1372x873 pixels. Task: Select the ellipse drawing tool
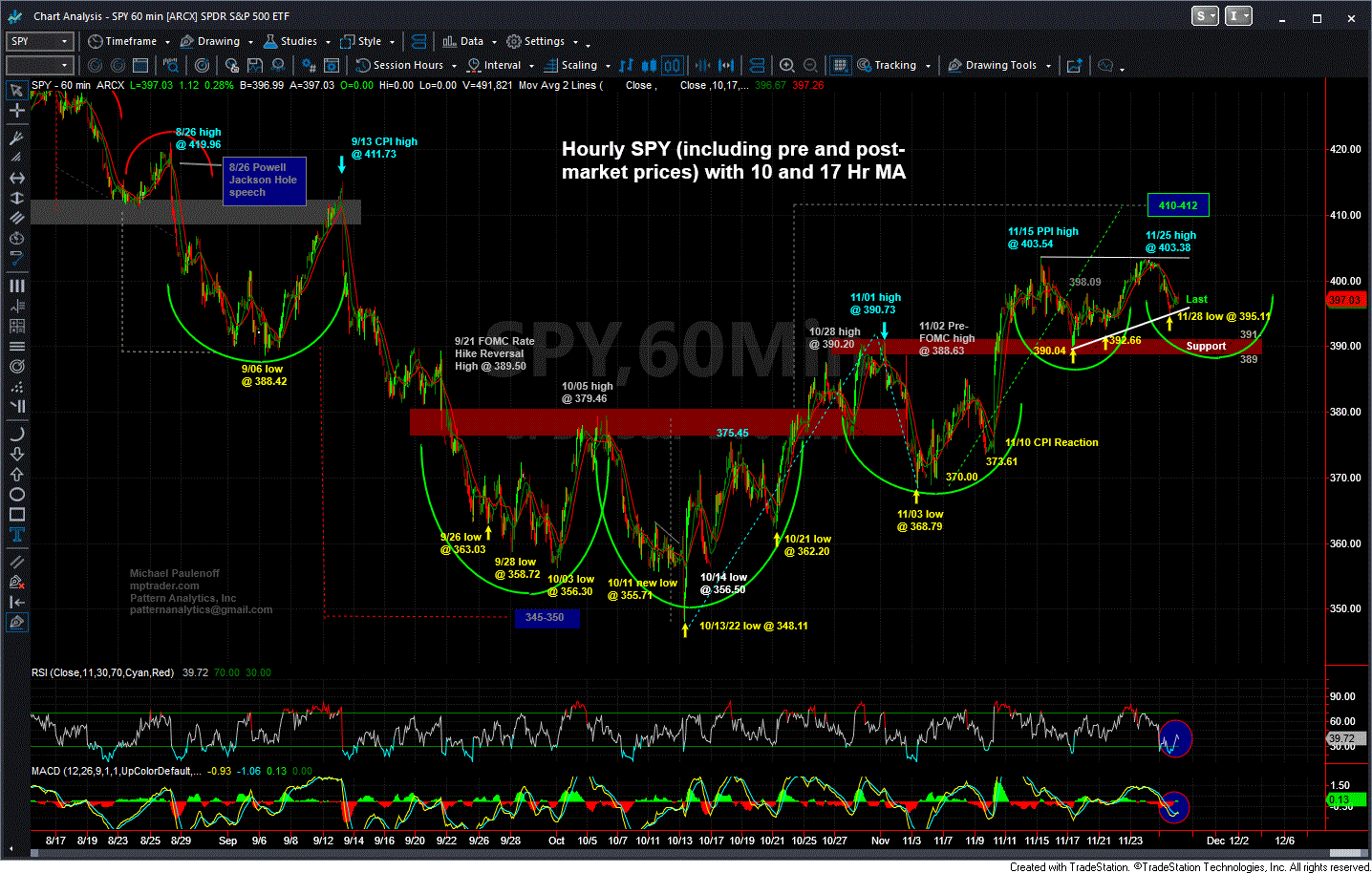16,494
